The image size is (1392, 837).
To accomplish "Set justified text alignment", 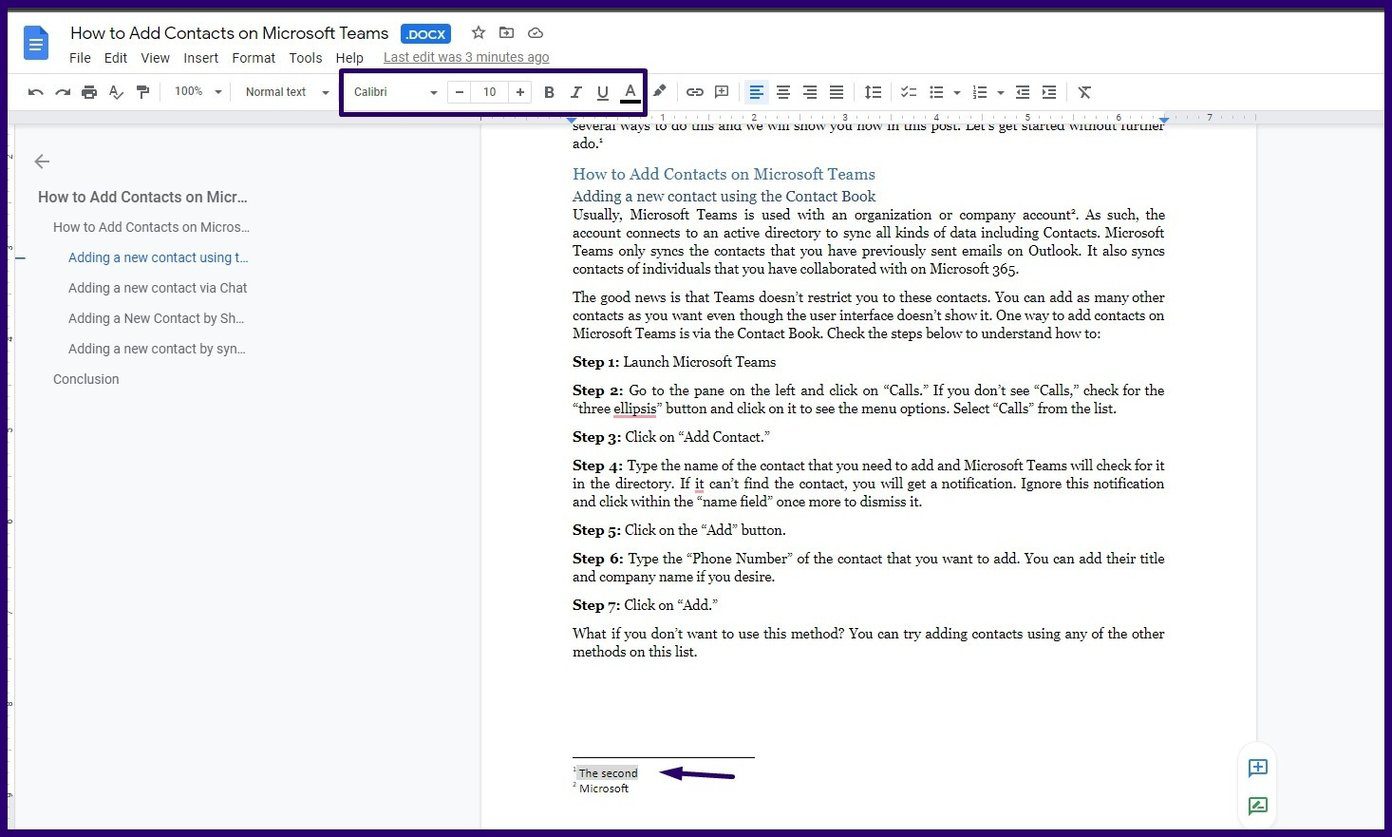I will (x=836, y=92).
